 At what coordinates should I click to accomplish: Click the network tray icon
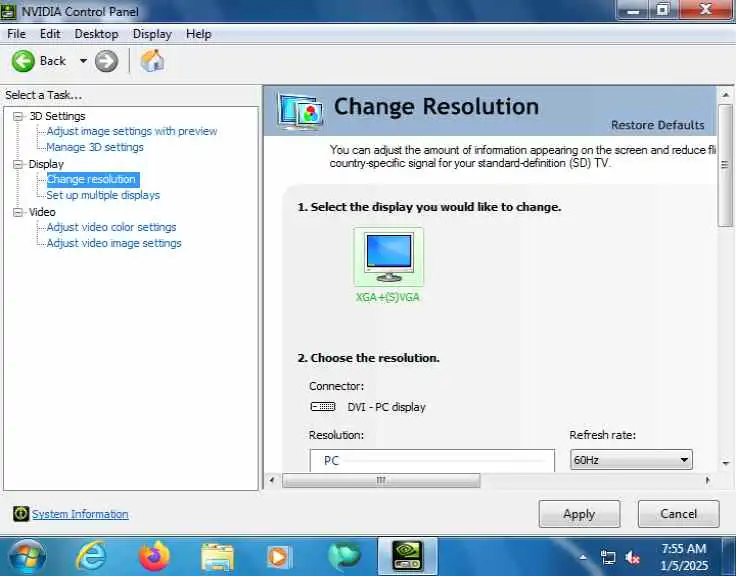tap(608, 558)
